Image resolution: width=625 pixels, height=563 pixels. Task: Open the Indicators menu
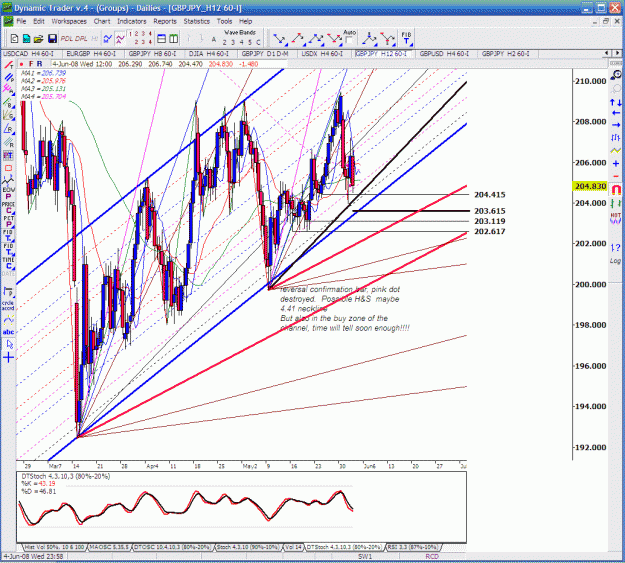132,21
